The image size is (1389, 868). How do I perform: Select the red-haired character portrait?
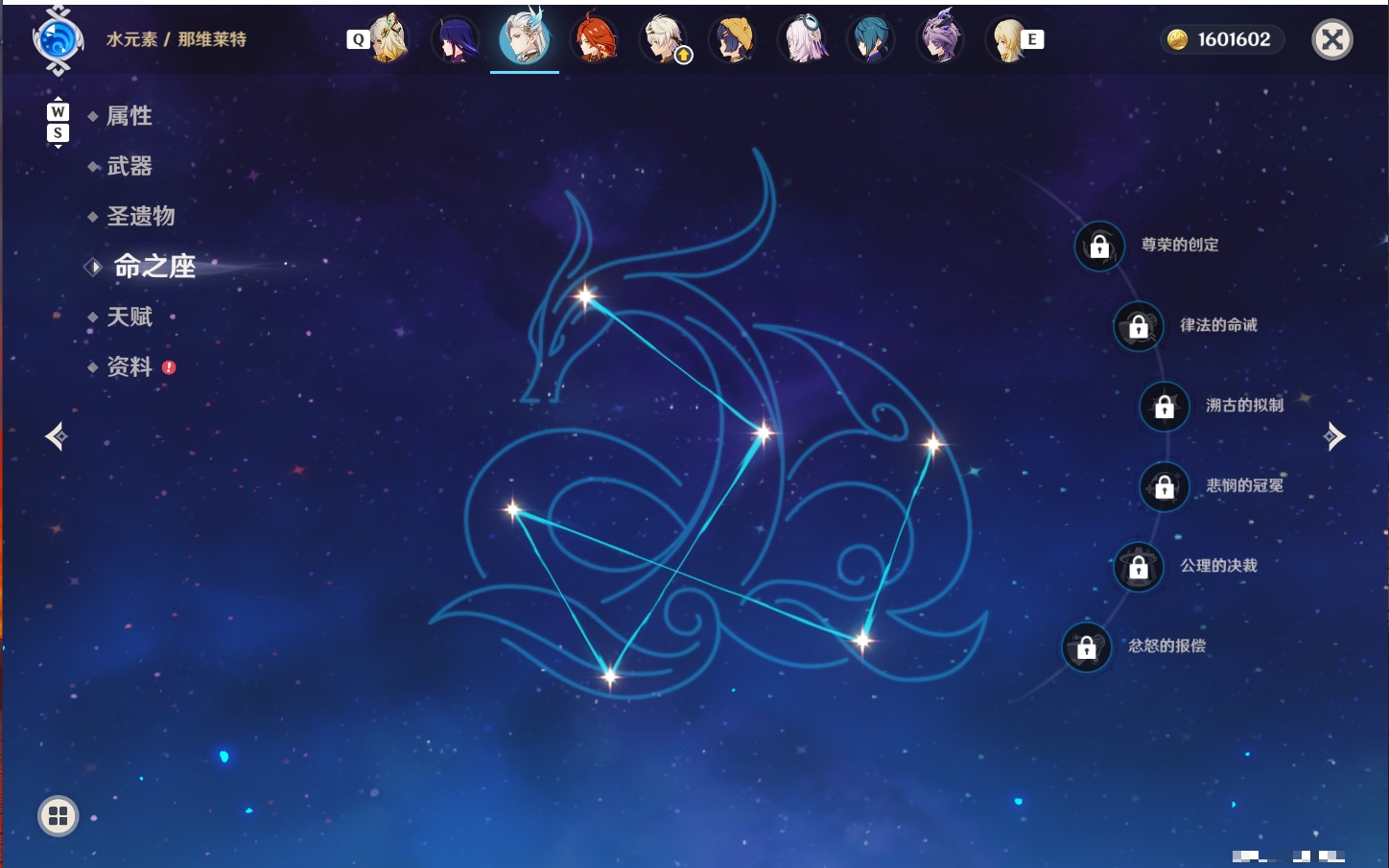(x=595, y=39)
